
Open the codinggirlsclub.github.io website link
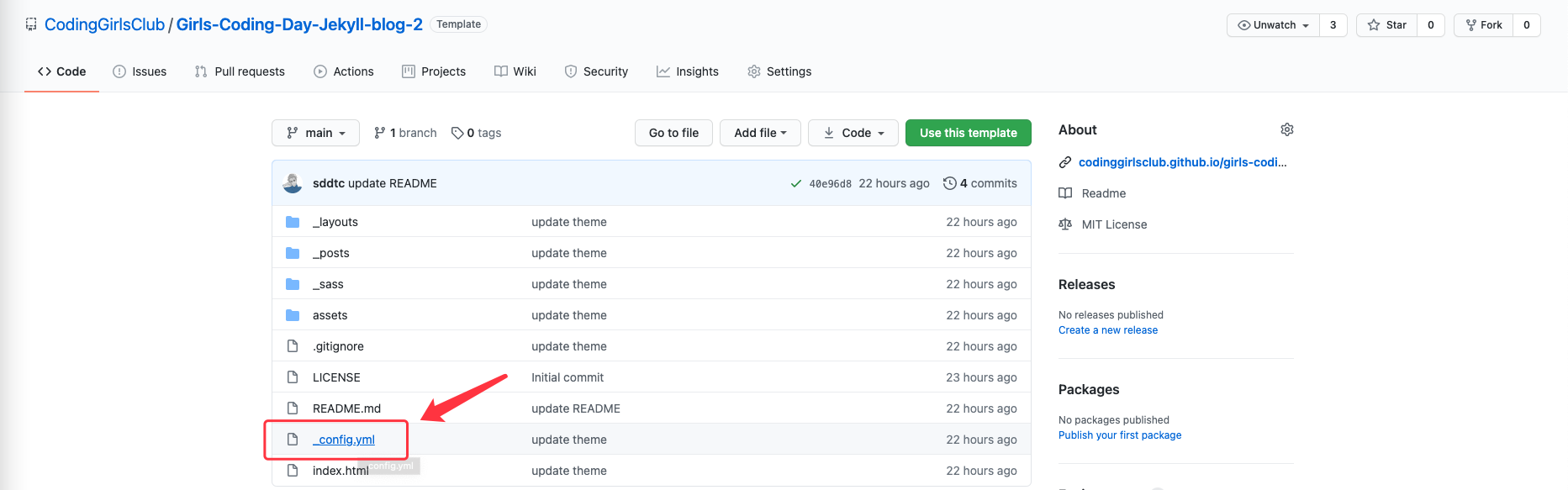(x=1182, y=162)
